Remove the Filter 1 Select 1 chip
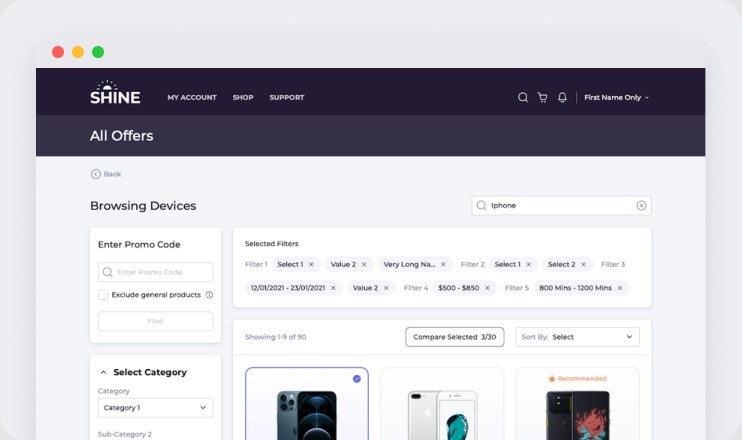Image resolution: width=742 pixels, height=440 pixels. click(x=311, y=264)
